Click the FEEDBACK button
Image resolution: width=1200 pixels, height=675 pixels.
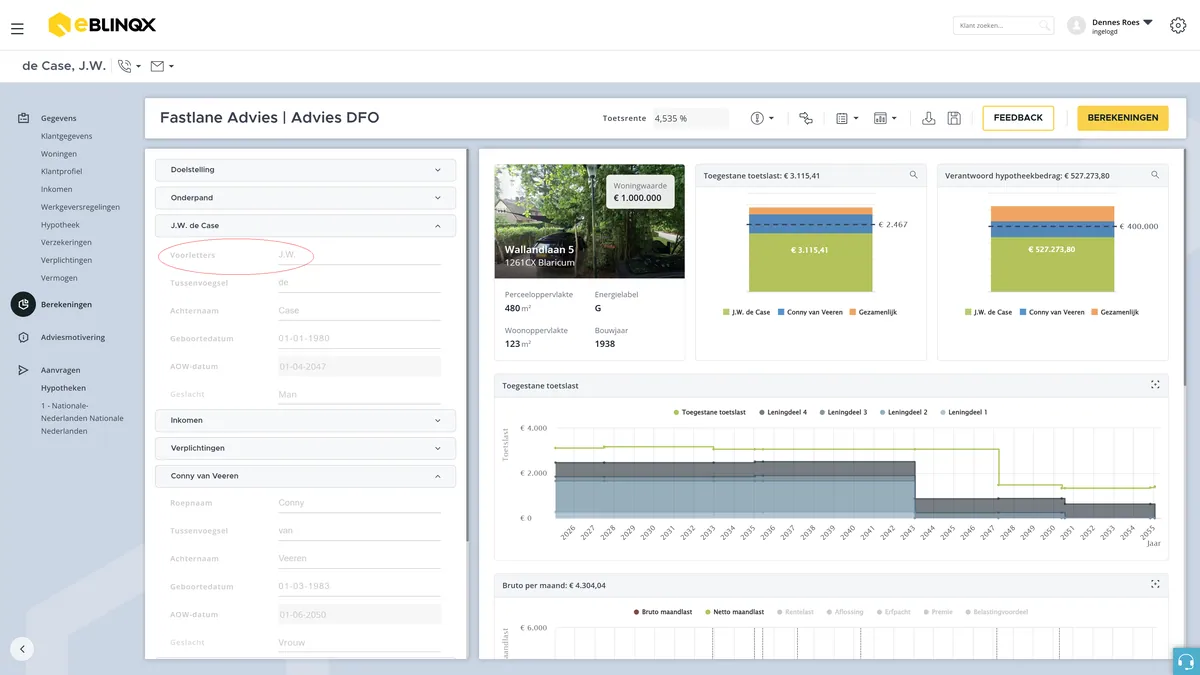(x=1018, y=118)
